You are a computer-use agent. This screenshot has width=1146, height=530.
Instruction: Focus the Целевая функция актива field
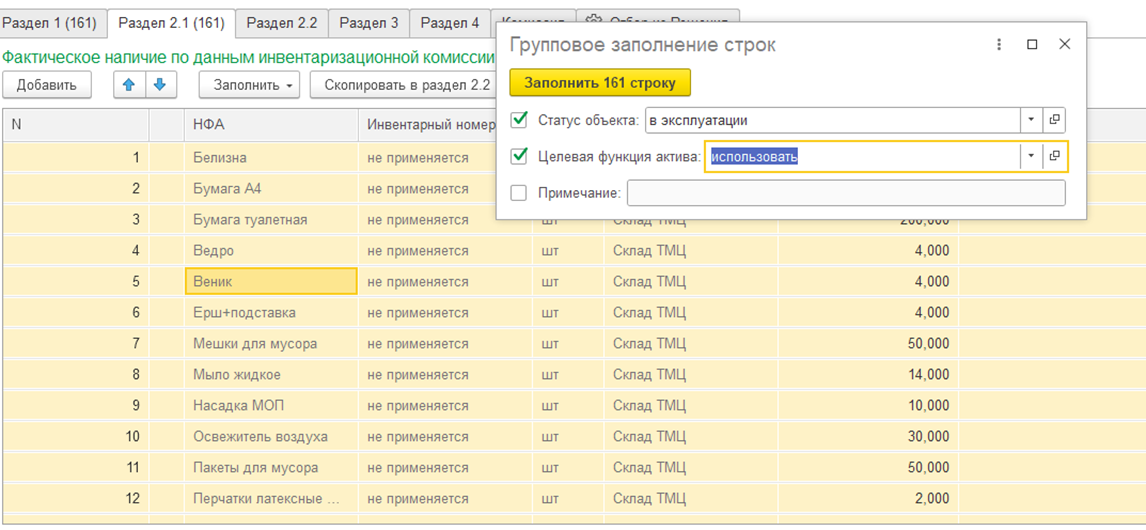coord(862,156)
